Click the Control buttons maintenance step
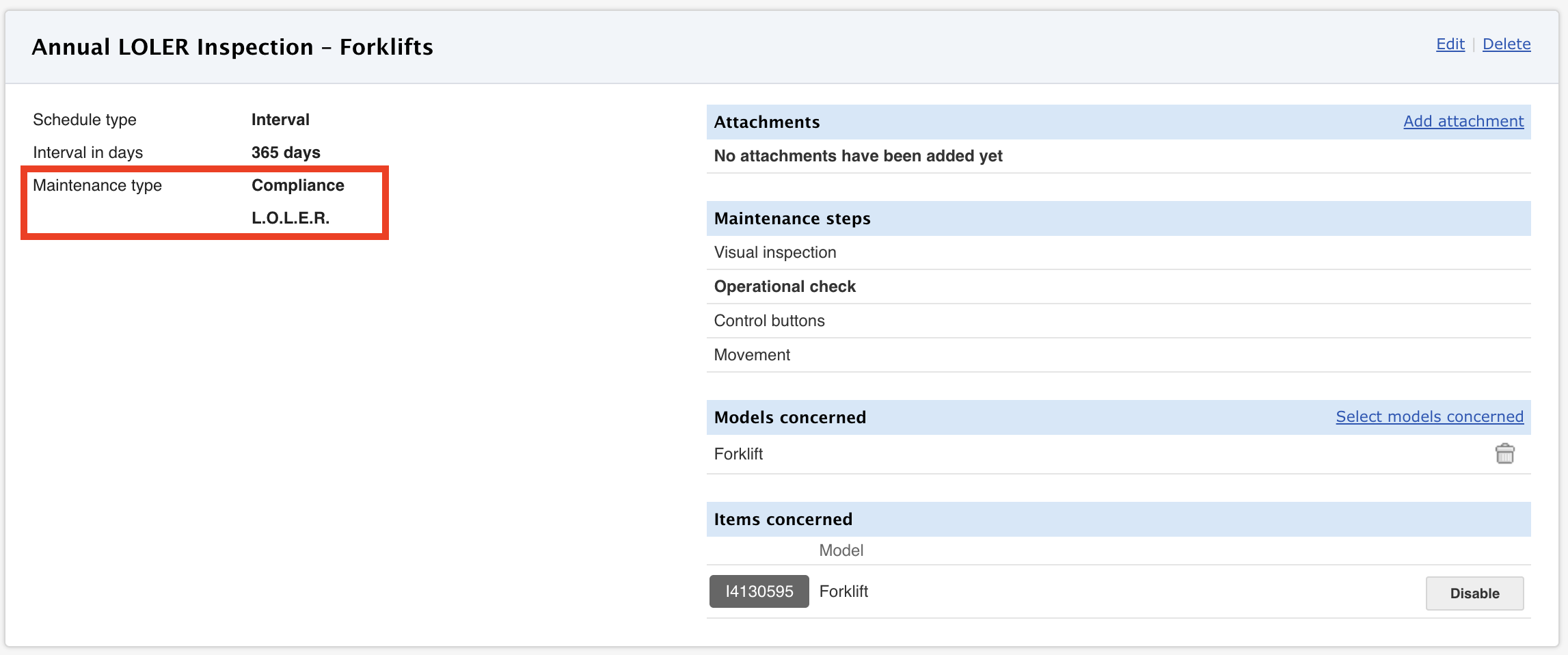 click(769, 321)
